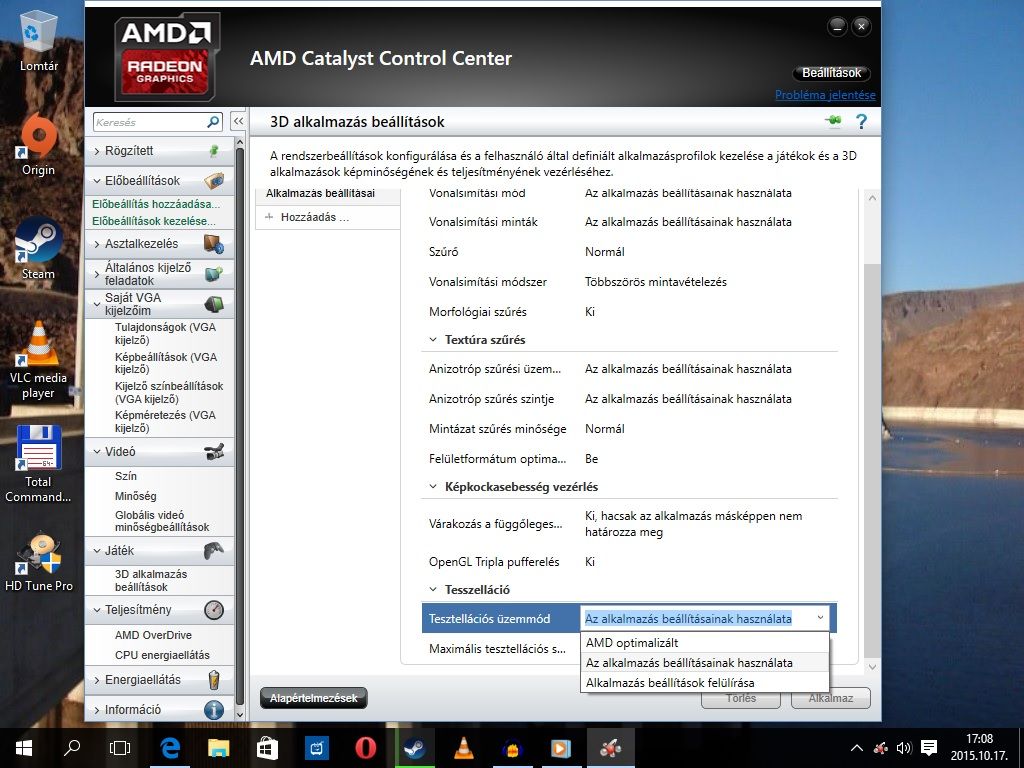Screen dimensions: 1024x768
Task: Collapse the Textúra szűrés section
Action: (432, 340)
